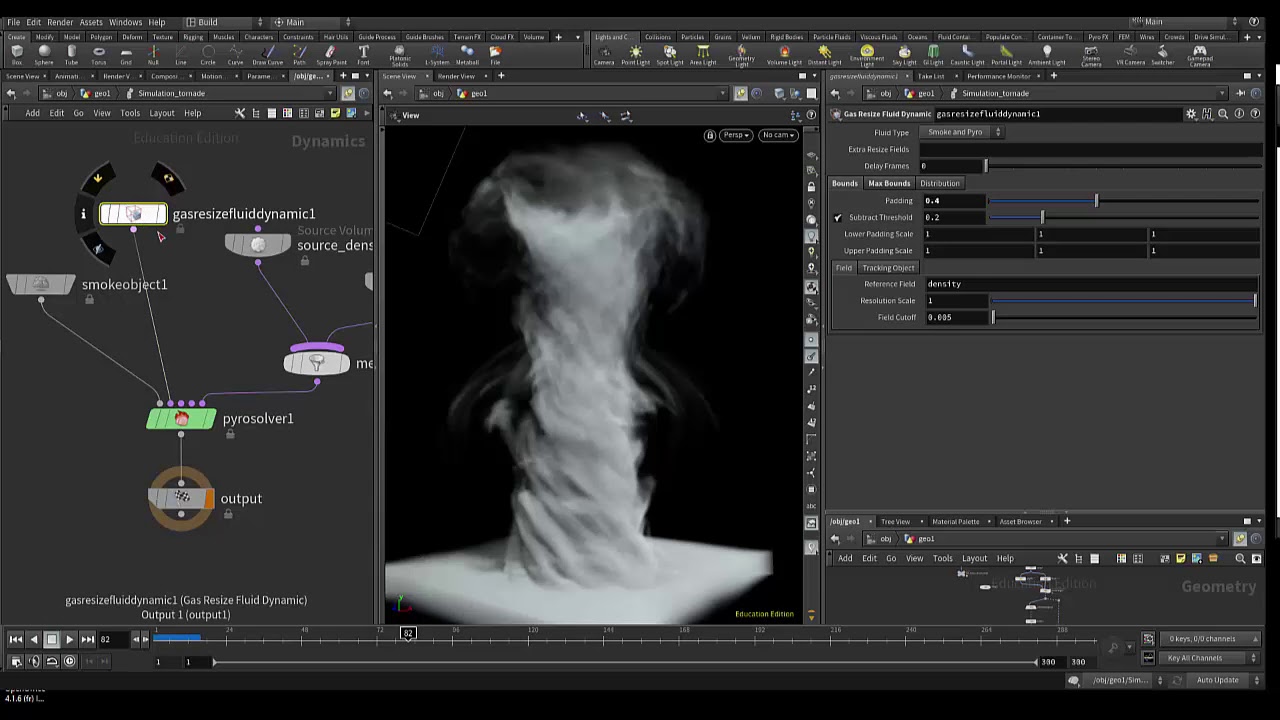Open the Persp viewport menu
Screen dimensions: 1280x720
(x=736, y=135)
